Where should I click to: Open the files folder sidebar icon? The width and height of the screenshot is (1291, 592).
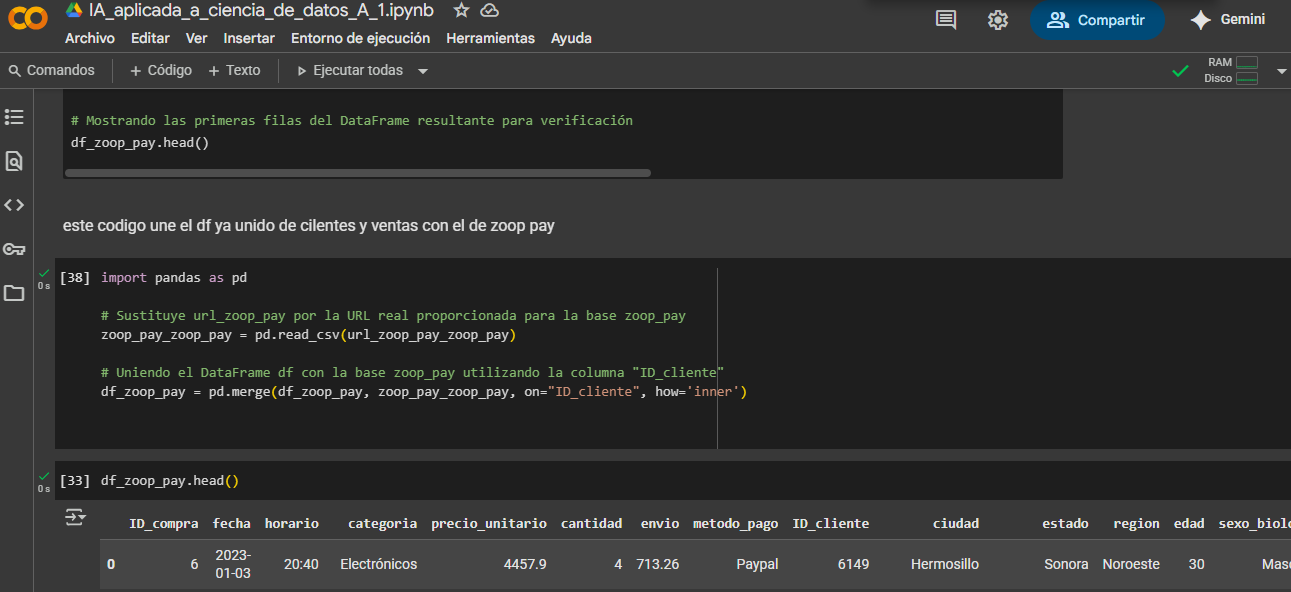coord(14,293)
